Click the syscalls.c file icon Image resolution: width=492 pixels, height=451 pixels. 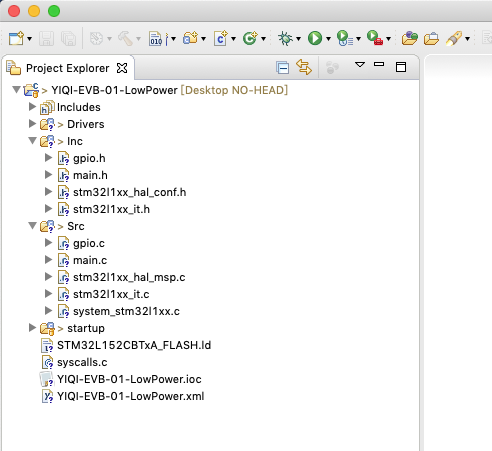[47, 362]
